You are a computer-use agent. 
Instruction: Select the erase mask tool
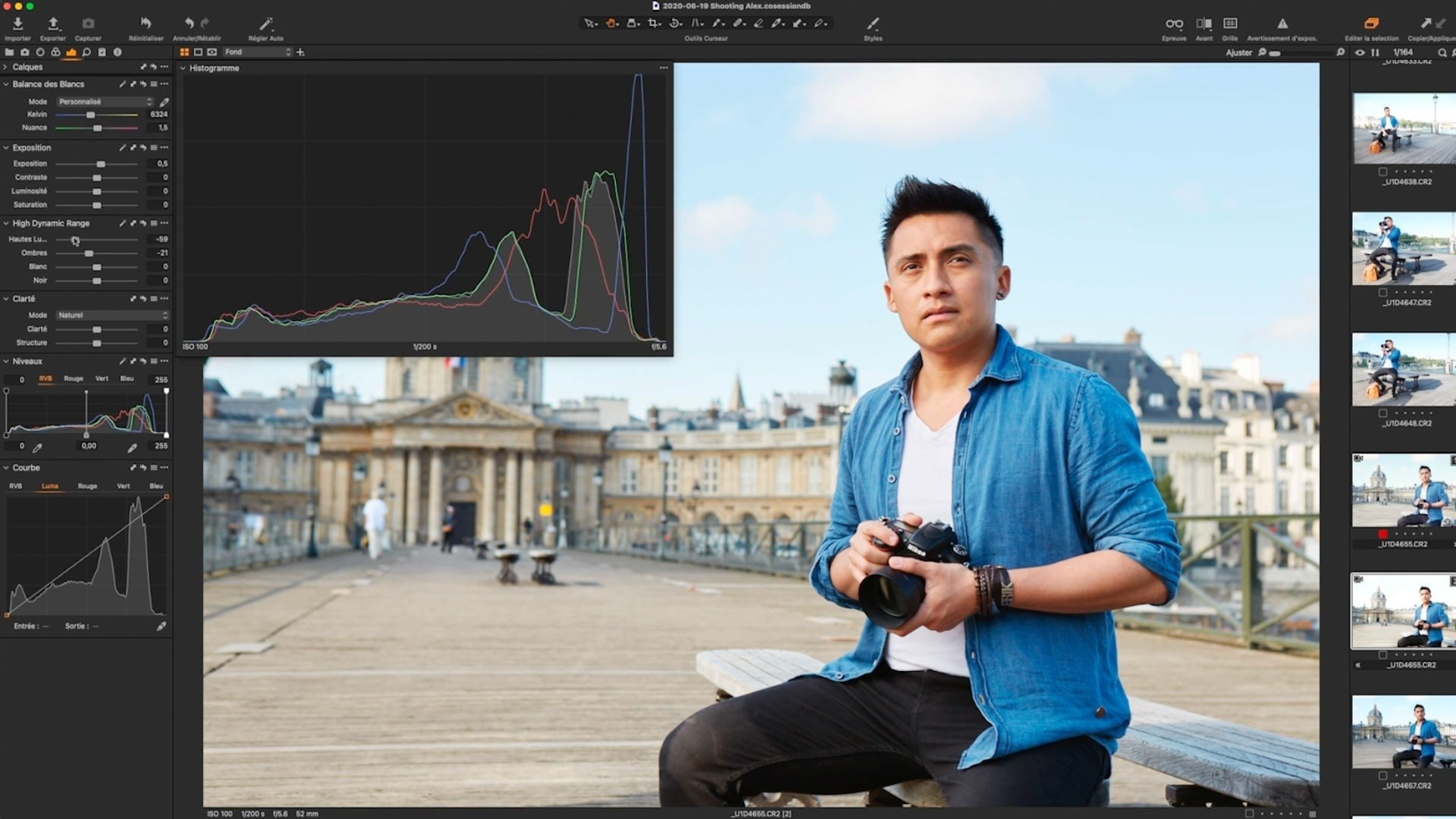pos(758,24)
